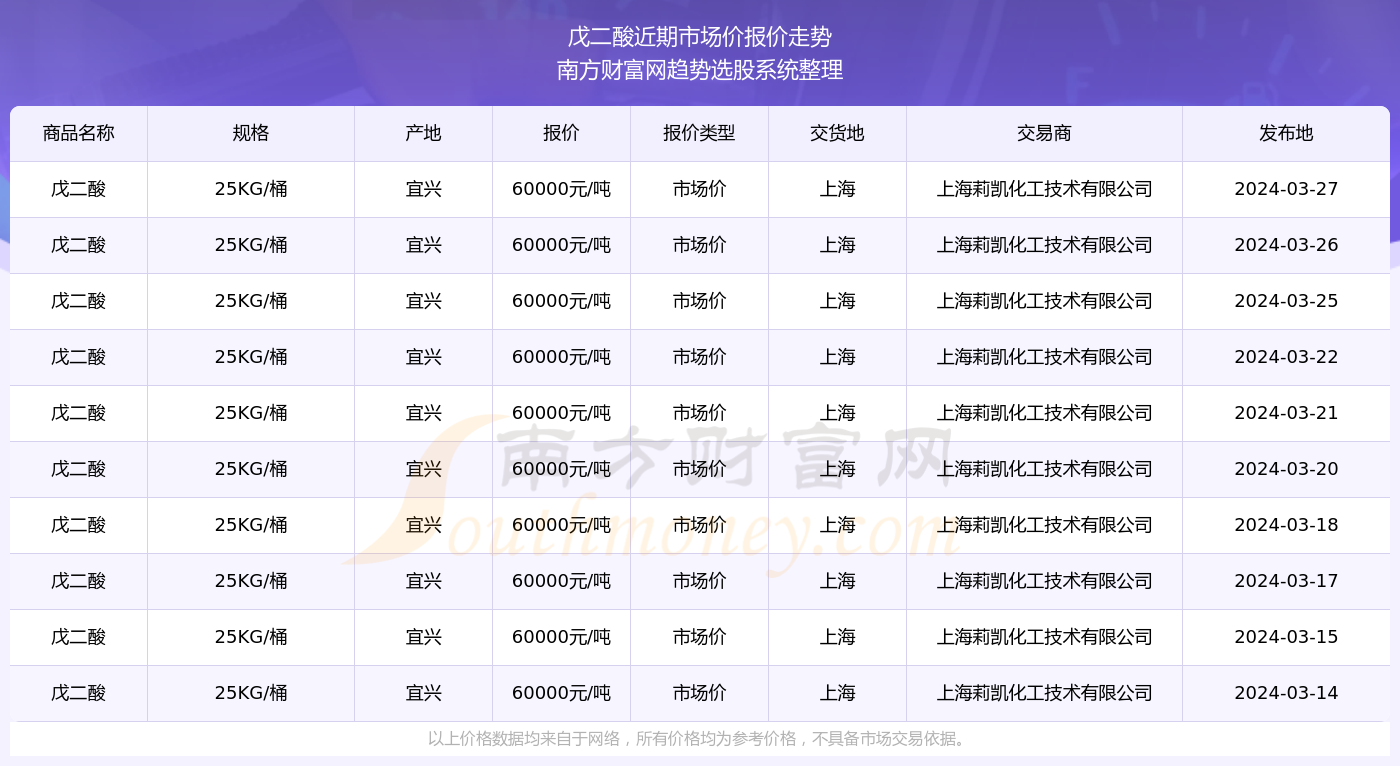Click 市场价 in the 2024-03-26 row
This screenshot has height=766, width=1400.
pyautogui.click(x=699, y=245)
